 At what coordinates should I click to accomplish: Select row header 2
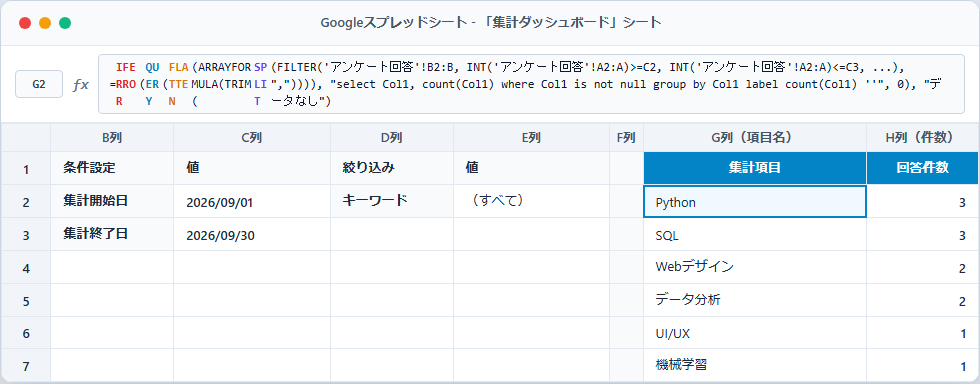[x=26, y=201]
